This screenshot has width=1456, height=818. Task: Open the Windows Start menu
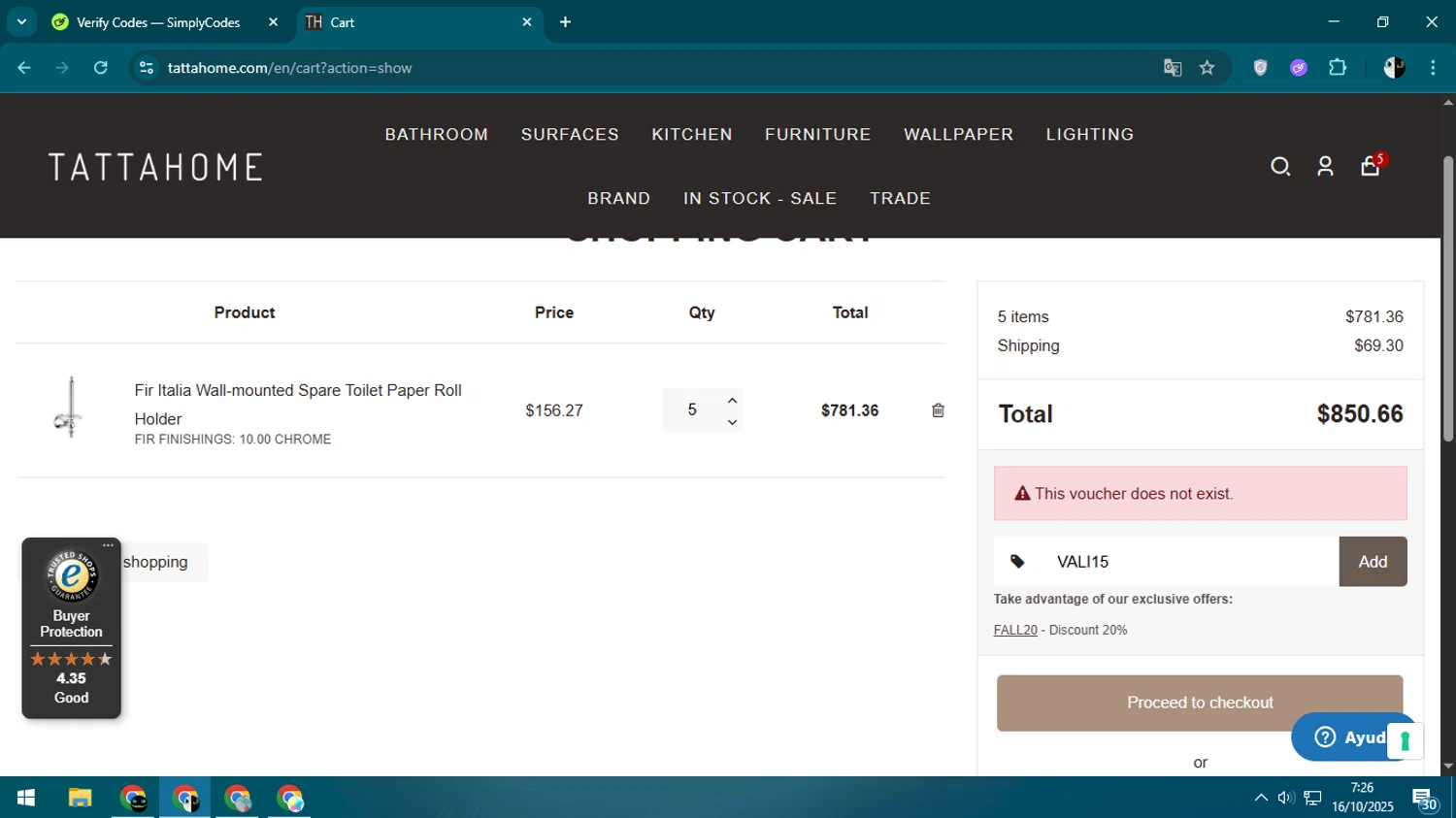[26, 799]
